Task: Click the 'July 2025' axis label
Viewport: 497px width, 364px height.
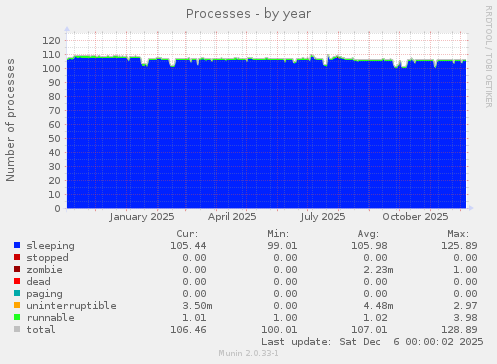Action: click(323, 217)
